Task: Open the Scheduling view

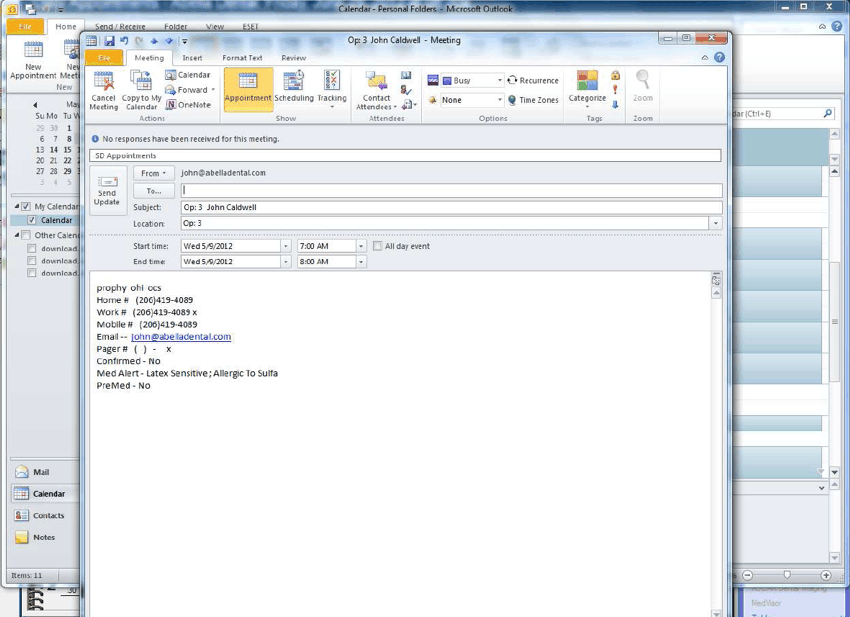Action: click(x=294, y=89)
